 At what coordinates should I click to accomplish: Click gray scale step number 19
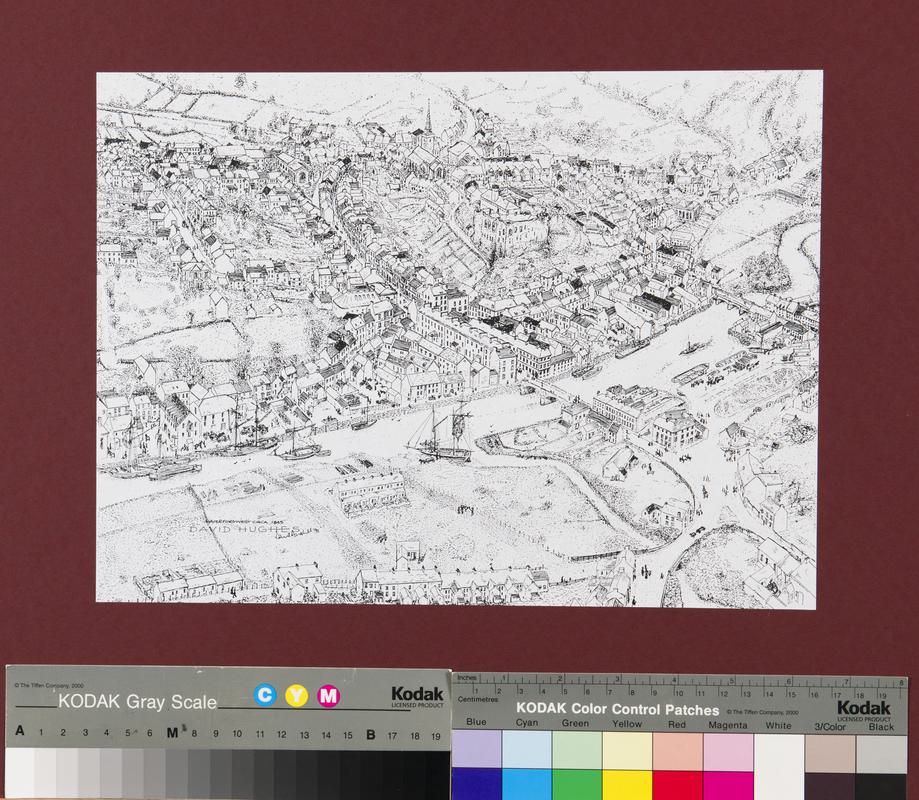click(x=436, y=735)
